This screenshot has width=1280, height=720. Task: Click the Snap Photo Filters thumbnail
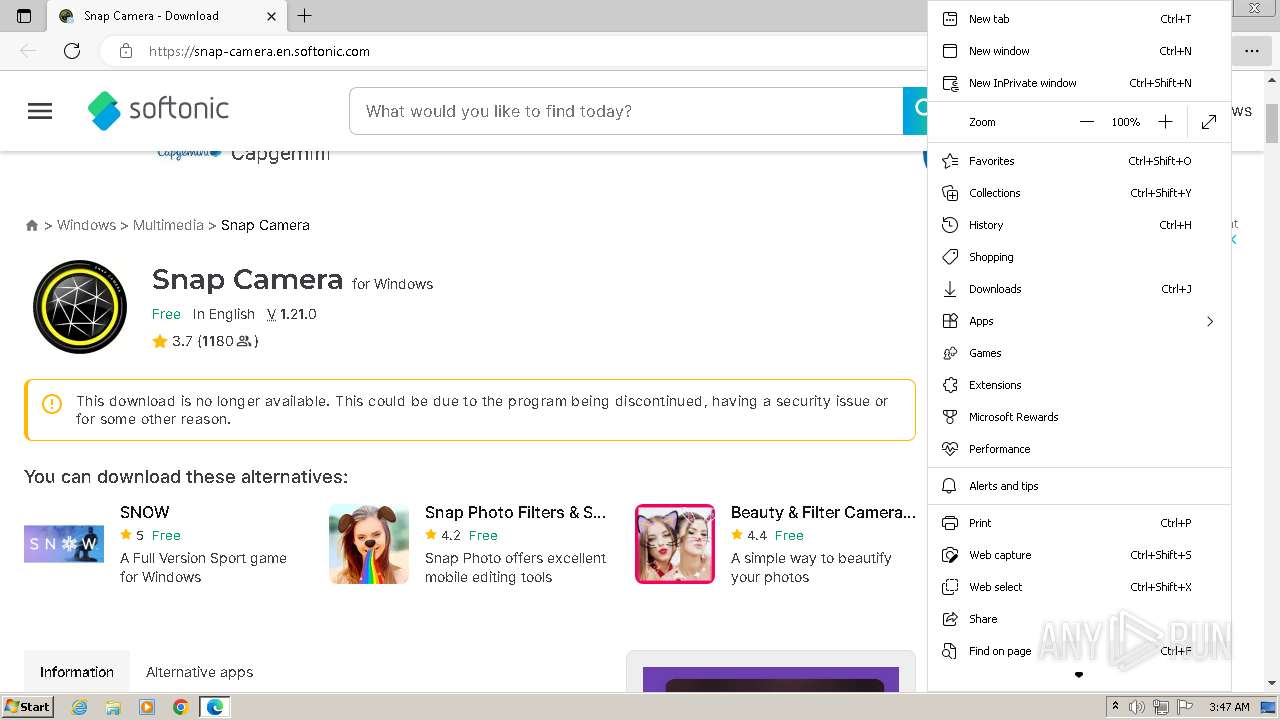pyautogui.click(x=369, y=544)
